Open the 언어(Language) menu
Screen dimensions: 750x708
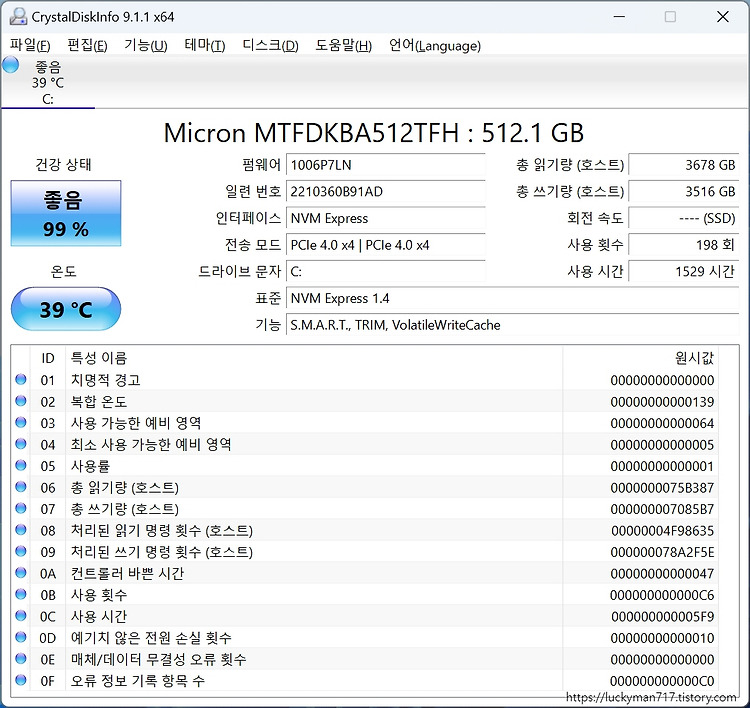(x=435, y=45)
